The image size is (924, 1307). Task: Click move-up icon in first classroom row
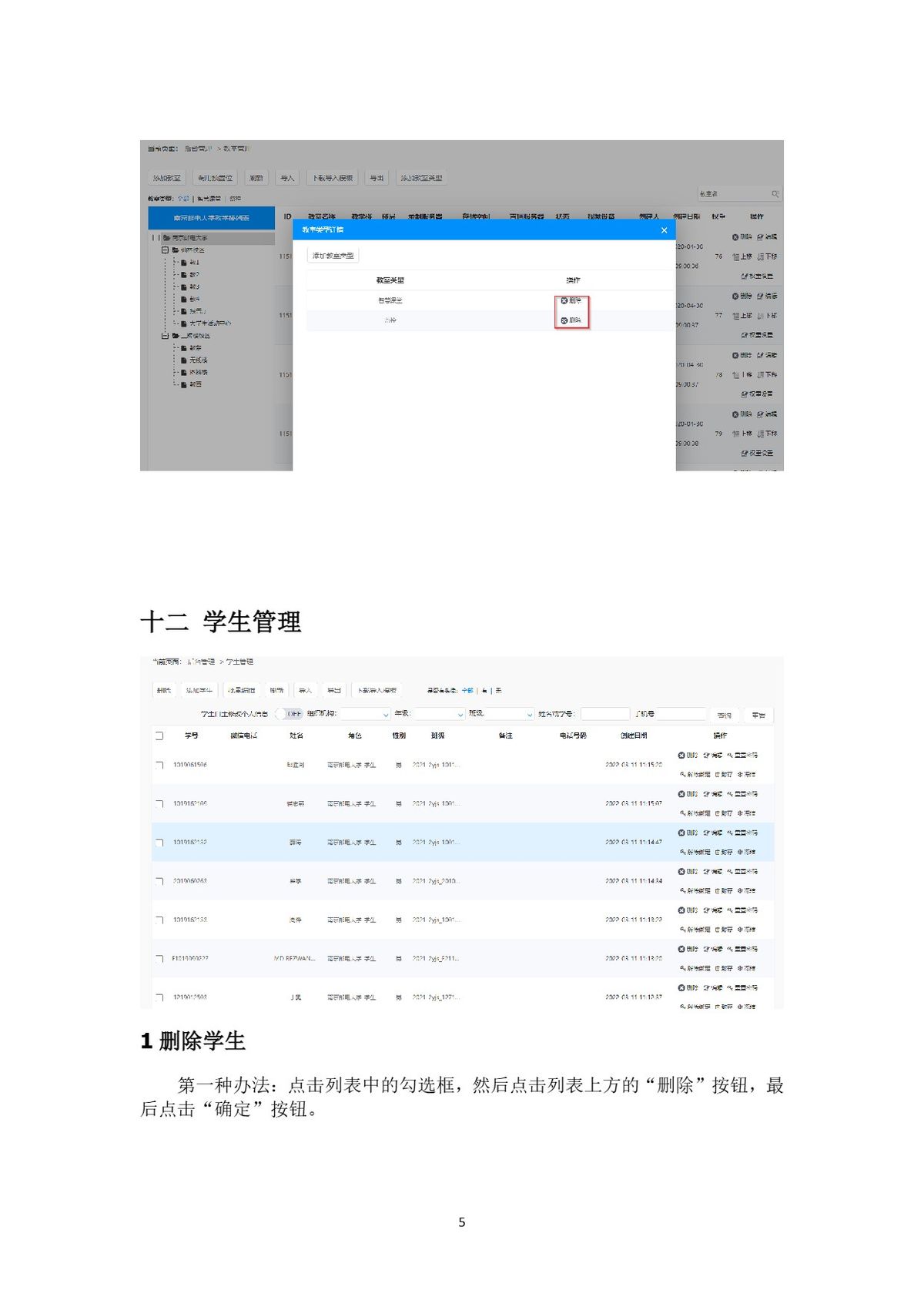pos(736,256)
